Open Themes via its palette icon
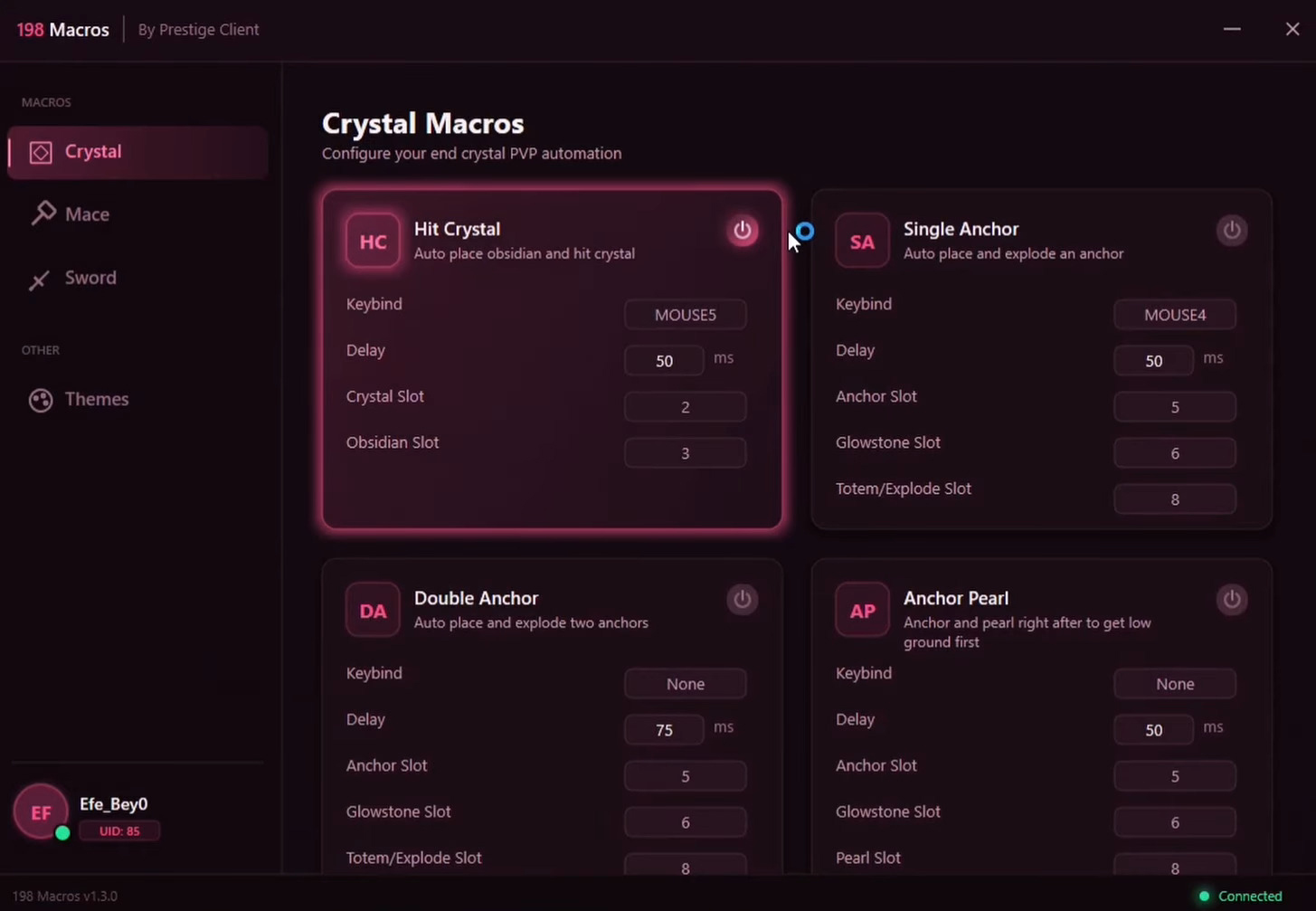This screenshot has height=911, width=1316. tap(40, 399)
